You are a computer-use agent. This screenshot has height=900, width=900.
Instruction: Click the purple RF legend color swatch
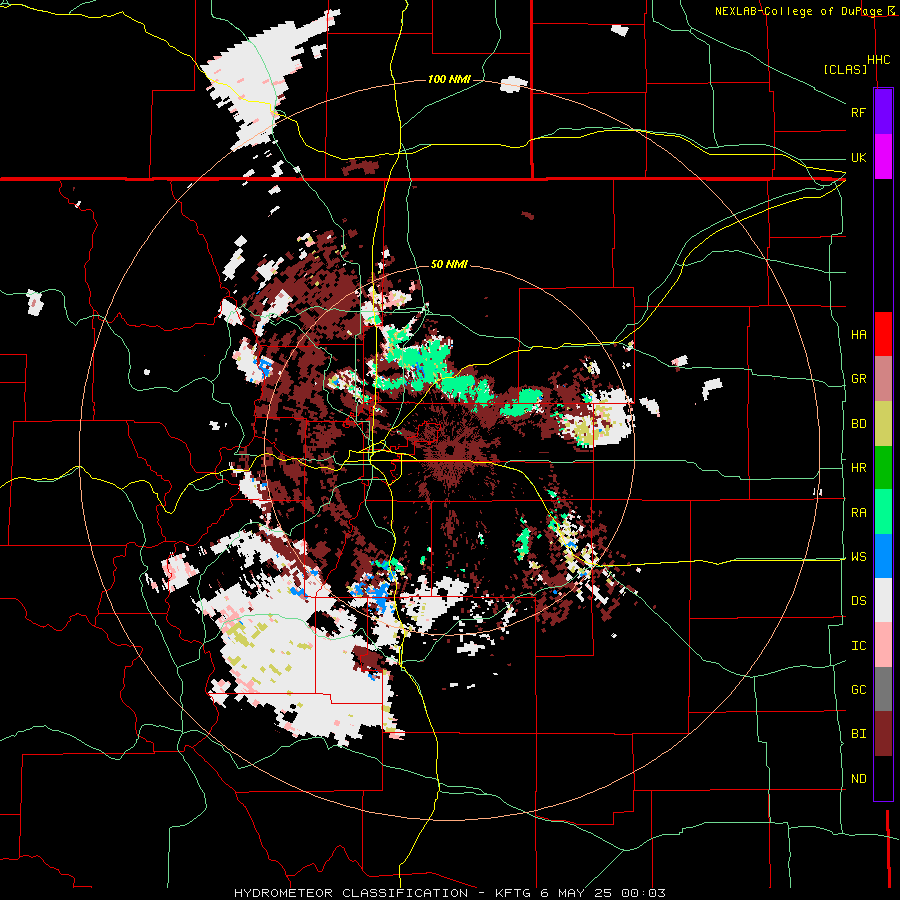883,112
